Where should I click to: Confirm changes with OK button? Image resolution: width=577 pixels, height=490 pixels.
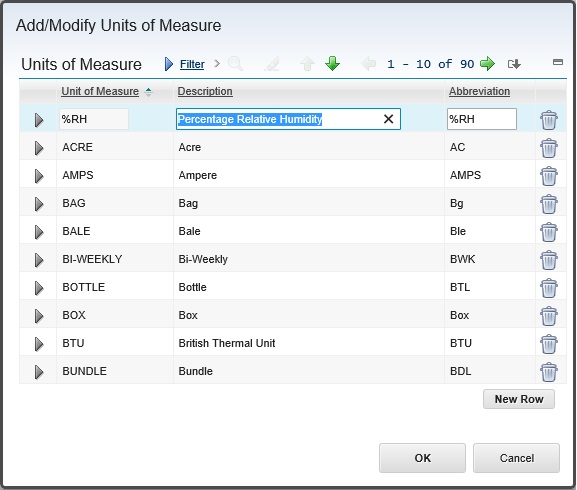[x=422, y=458]
